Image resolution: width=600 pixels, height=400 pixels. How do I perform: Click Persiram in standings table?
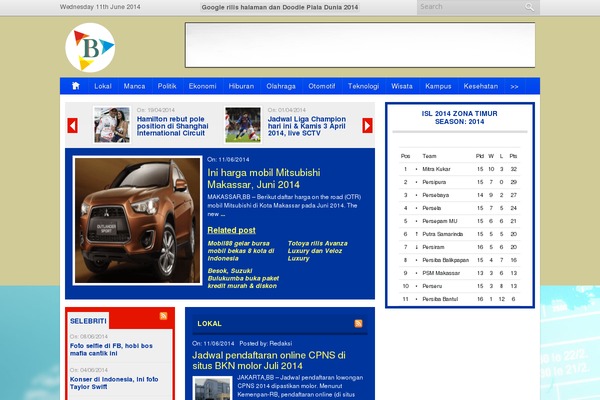433,247
